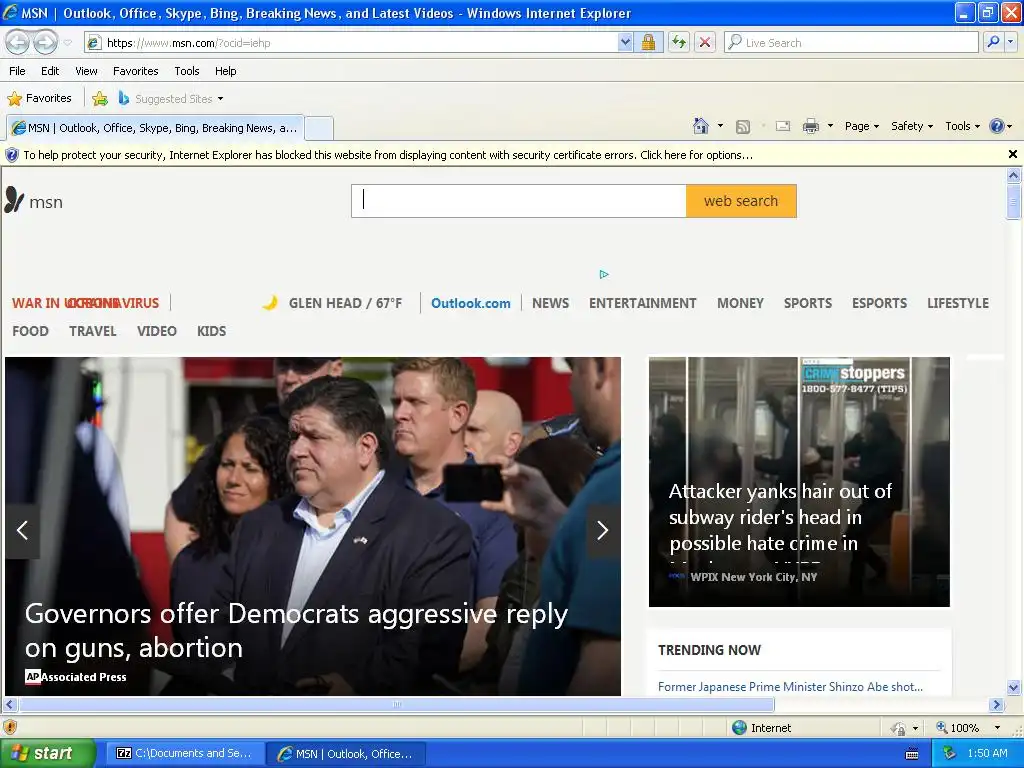Open Suggested Sites dropdown
The width and height of the screenshot is (1024, 768).
(171, 99)
